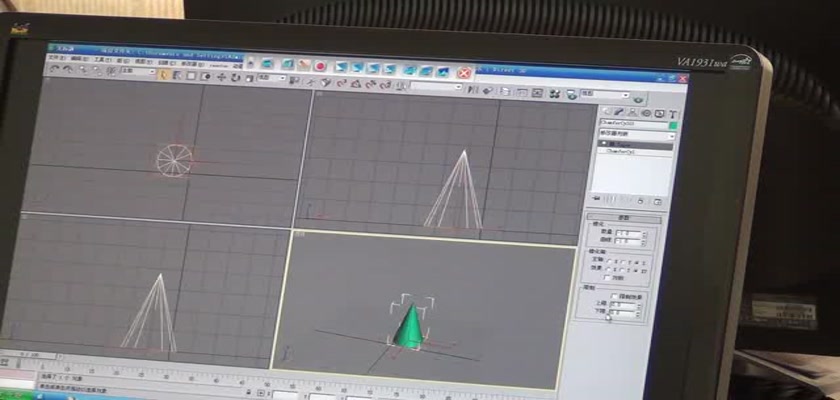The width and height of the screenshot is (840, 400).
Task: Select primary axis 主轴 Z radio button
Action: [637, 263]
